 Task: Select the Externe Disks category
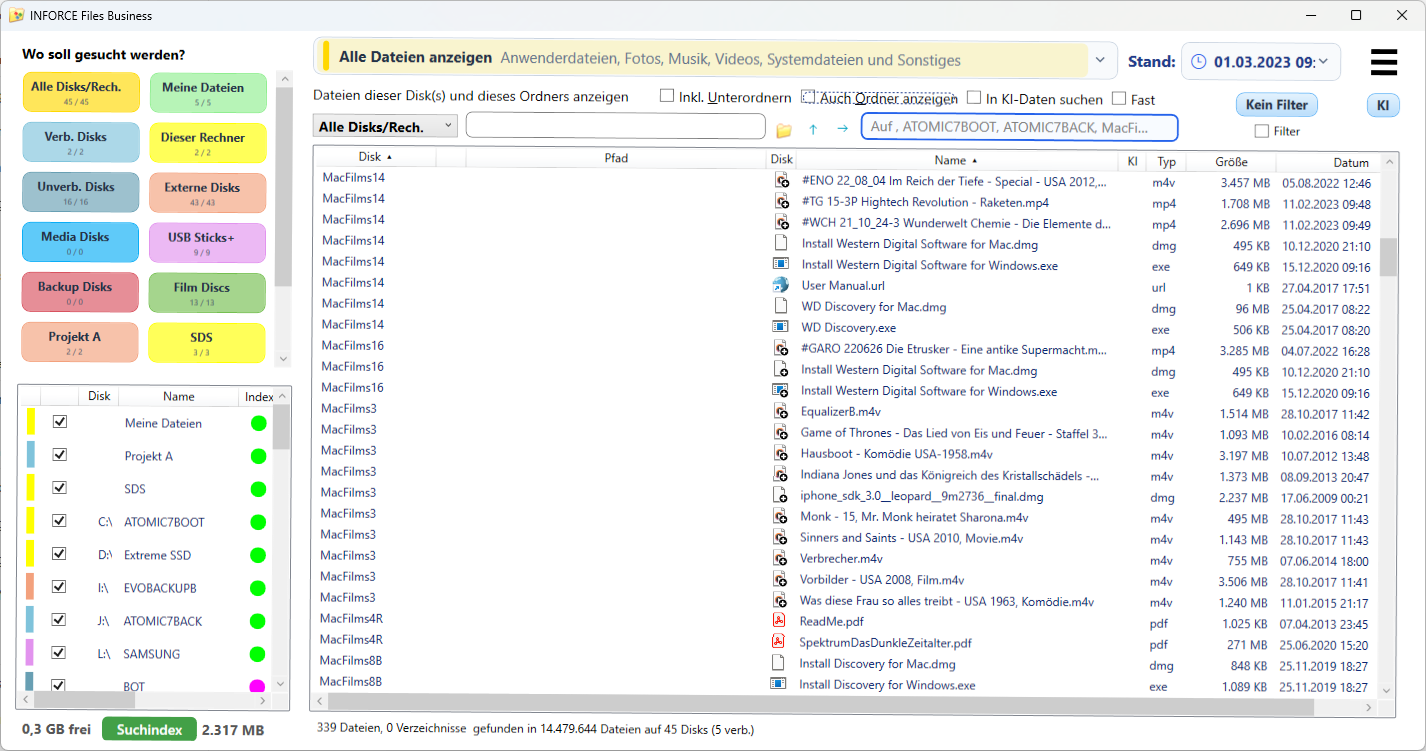click(x=208, y=192)
